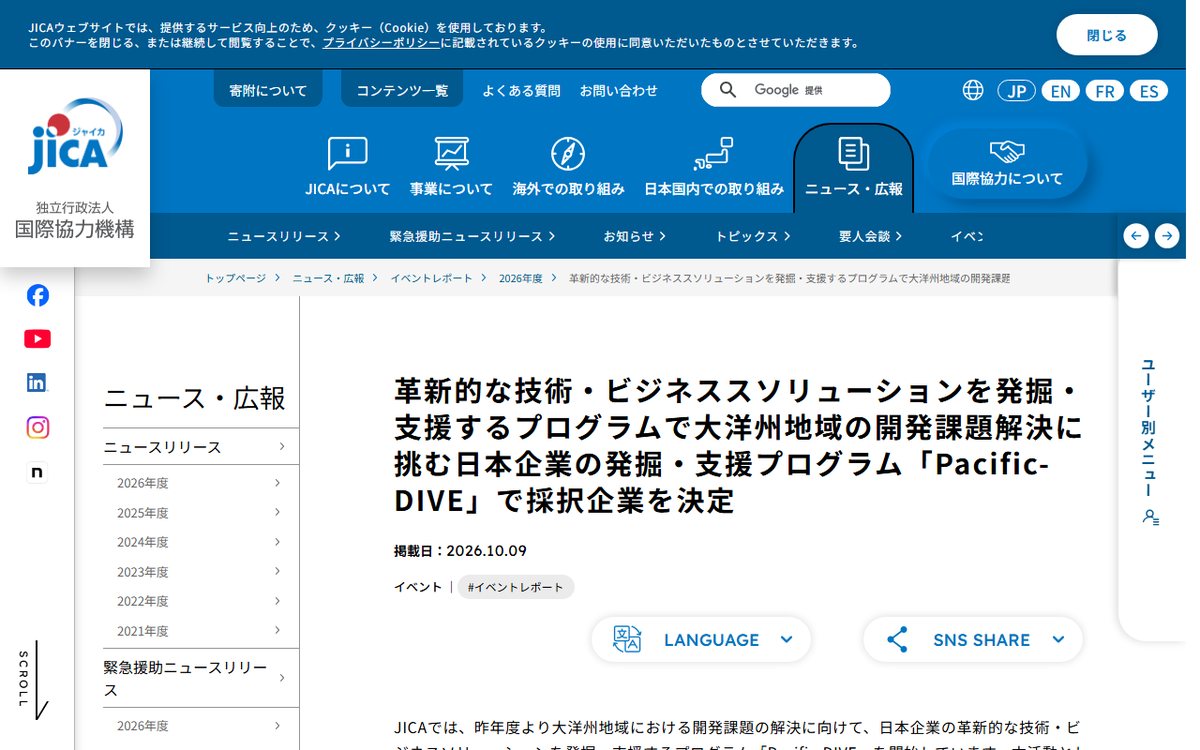Image resolution: width=1200 pixels, height=750 pixels.
Task: Open JICA LinkedIn page icon
Action: click(37, 382)
